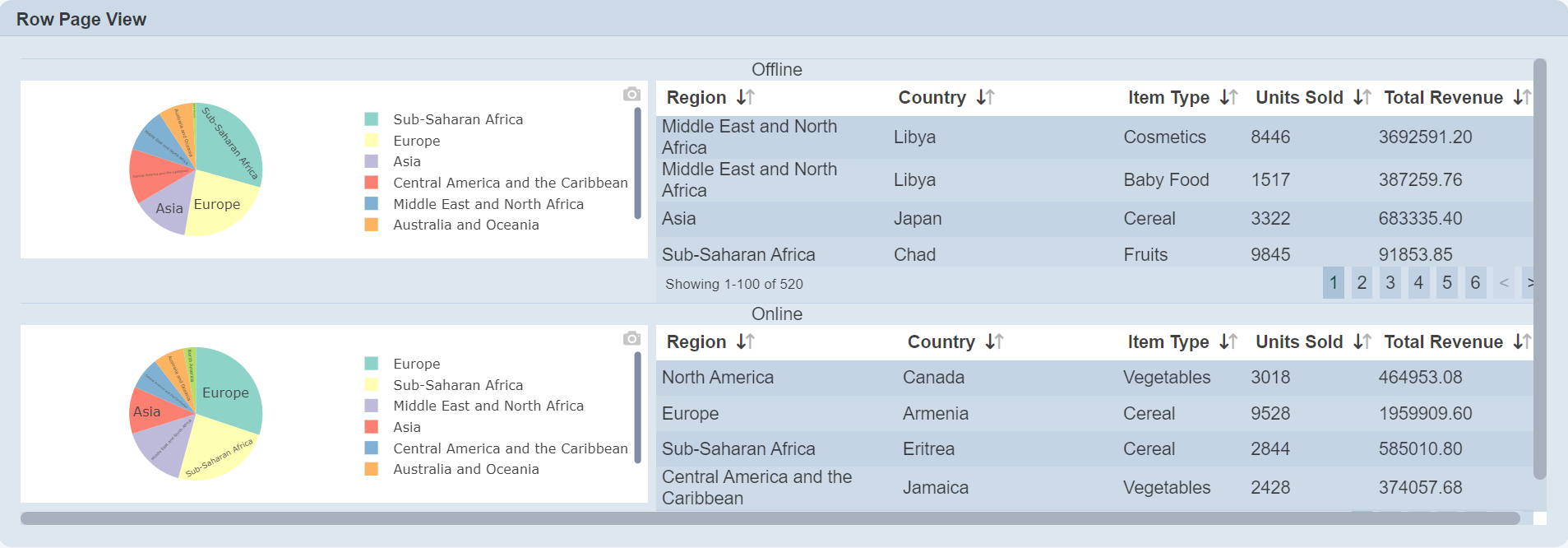Toggle Europe in the Online chart legend

point(416,365)
